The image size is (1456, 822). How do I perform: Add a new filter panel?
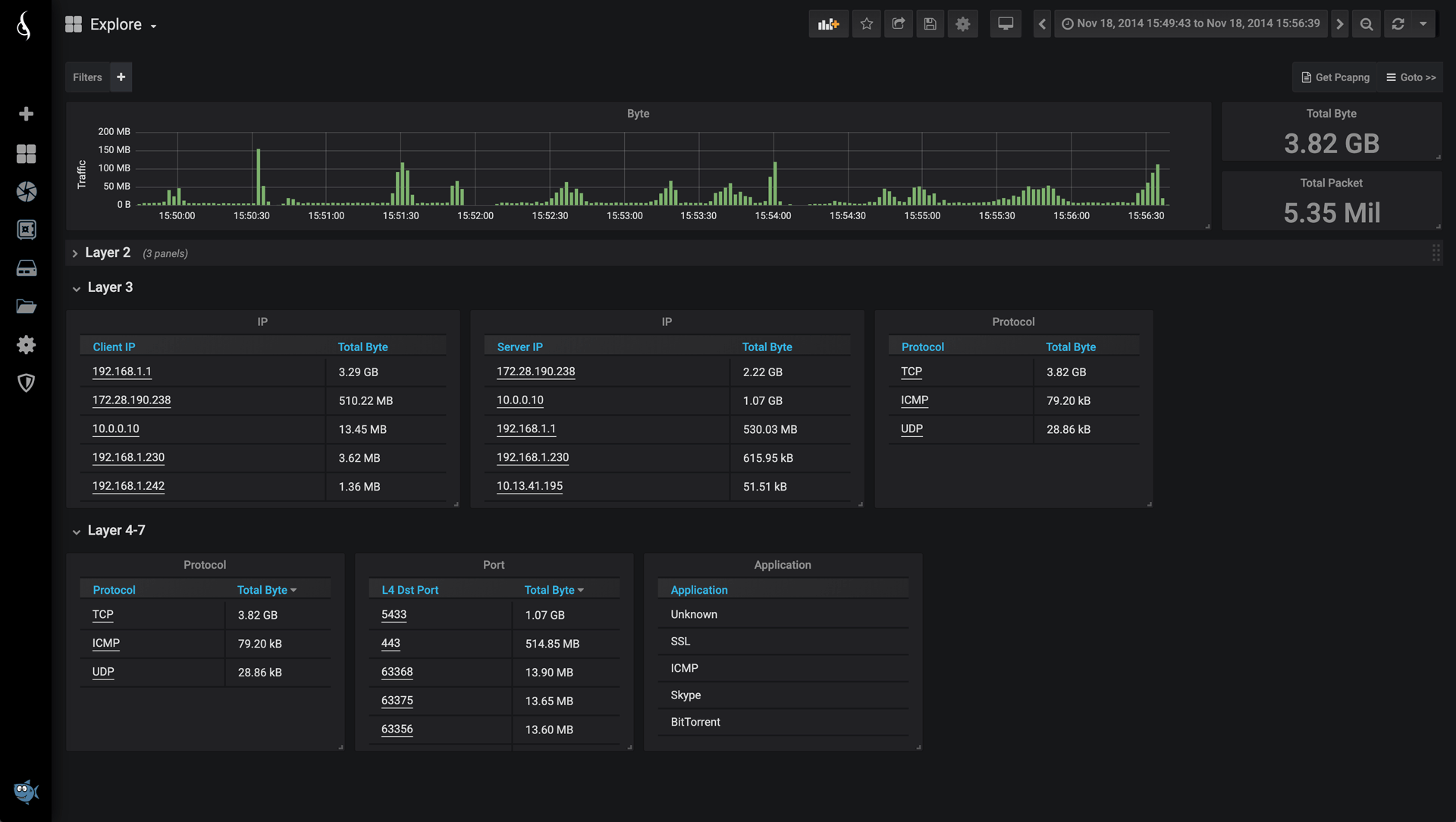(x=120, y=77)
